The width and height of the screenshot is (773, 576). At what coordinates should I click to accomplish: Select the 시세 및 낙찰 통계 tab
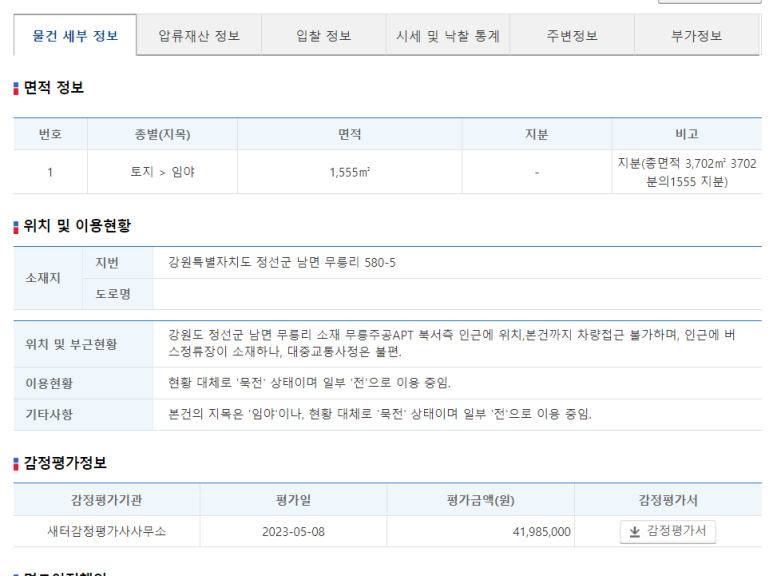click(x=448, y=36)
